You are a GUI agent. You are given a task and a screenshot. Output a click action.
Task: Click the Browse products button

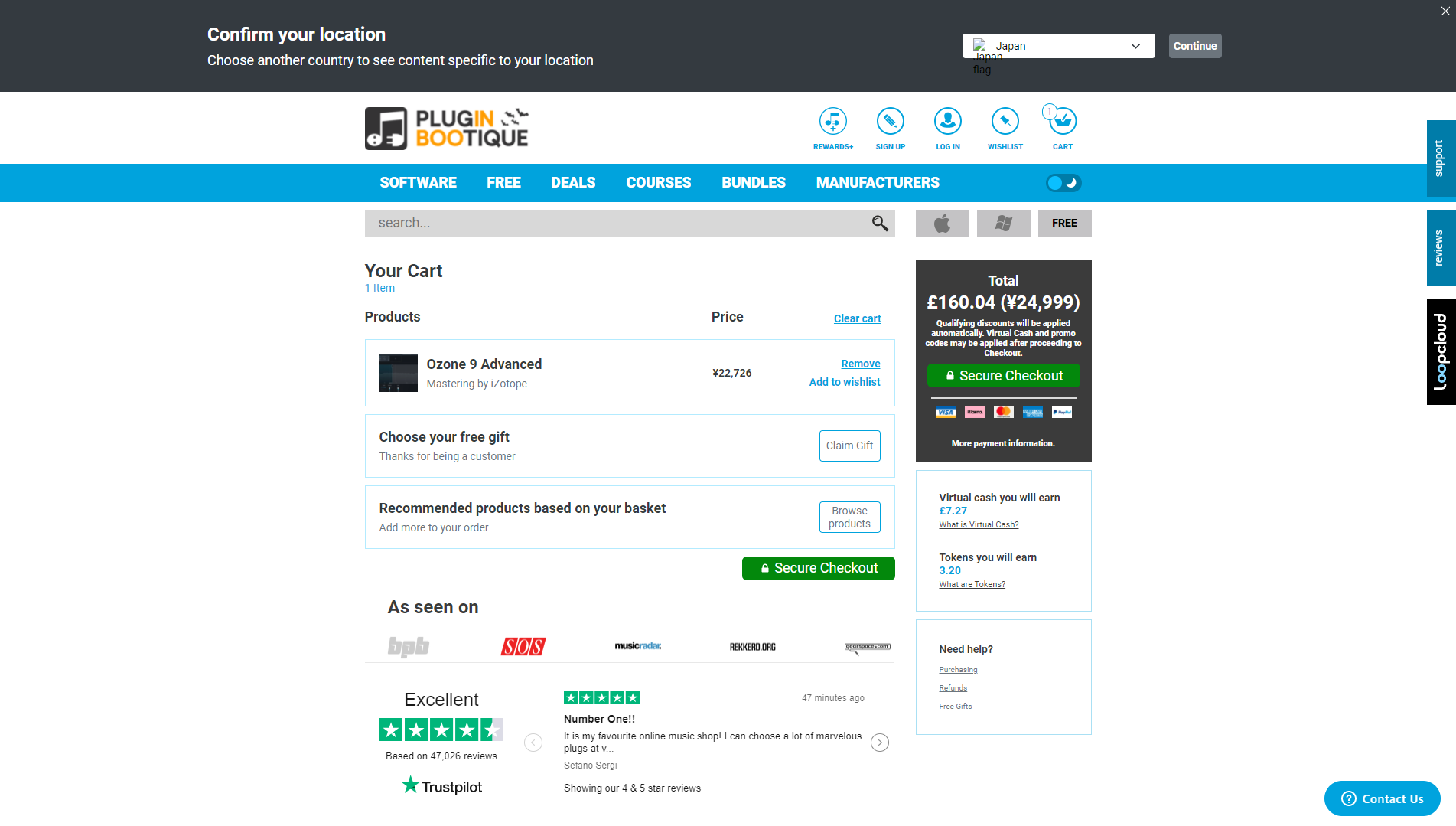click(x=849, y=517)
